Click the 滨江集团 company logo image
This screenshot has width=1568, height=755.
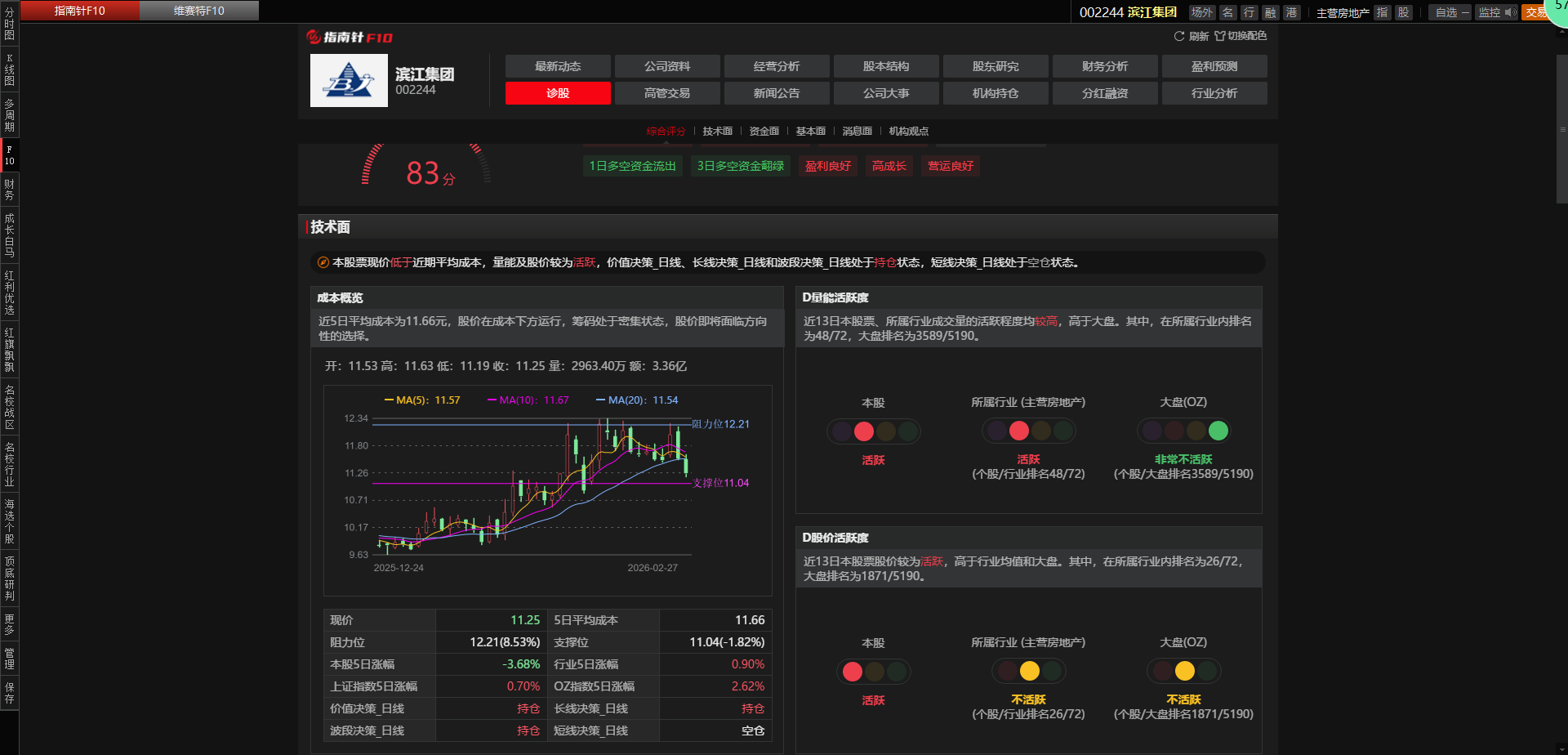pos(349,80)
